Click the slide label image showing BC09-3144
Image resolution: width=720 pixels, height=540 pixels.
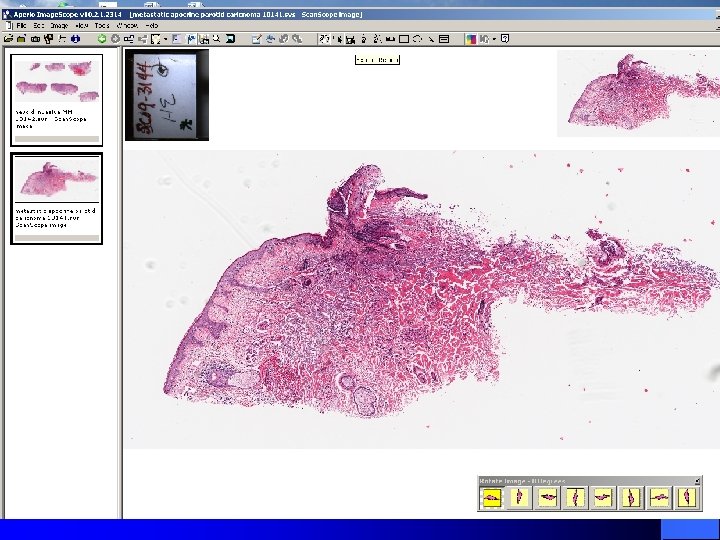pos(167,95)
